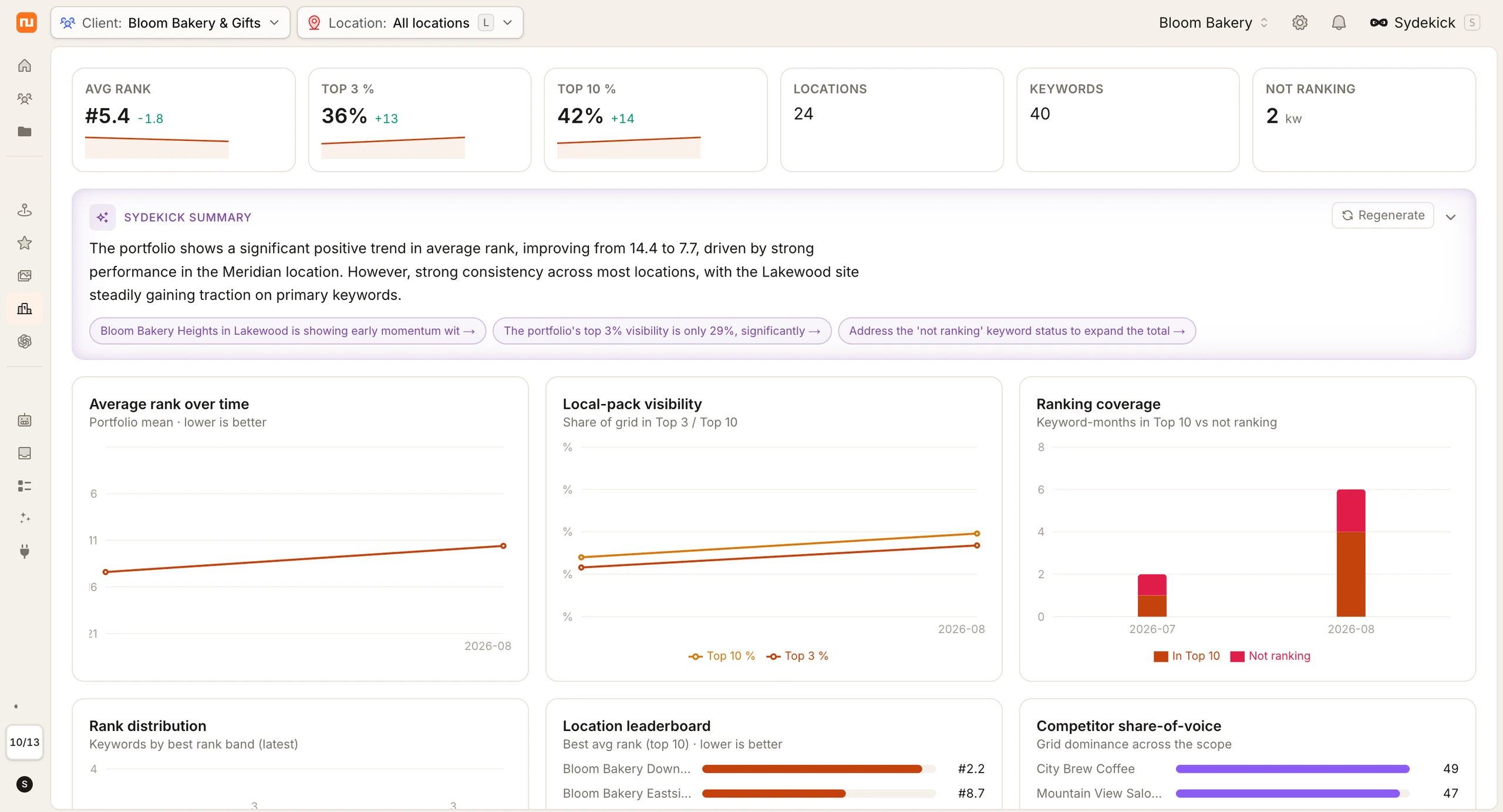
Task: Click the Regenerate button
Action: click(x=1383, y=215)
